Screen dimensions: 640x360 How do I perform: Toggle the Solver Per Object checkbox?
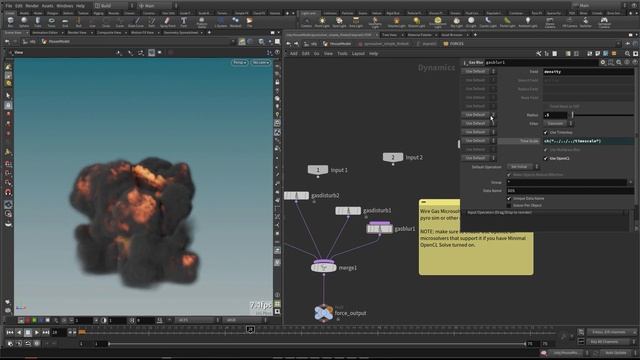click(509, 205)
